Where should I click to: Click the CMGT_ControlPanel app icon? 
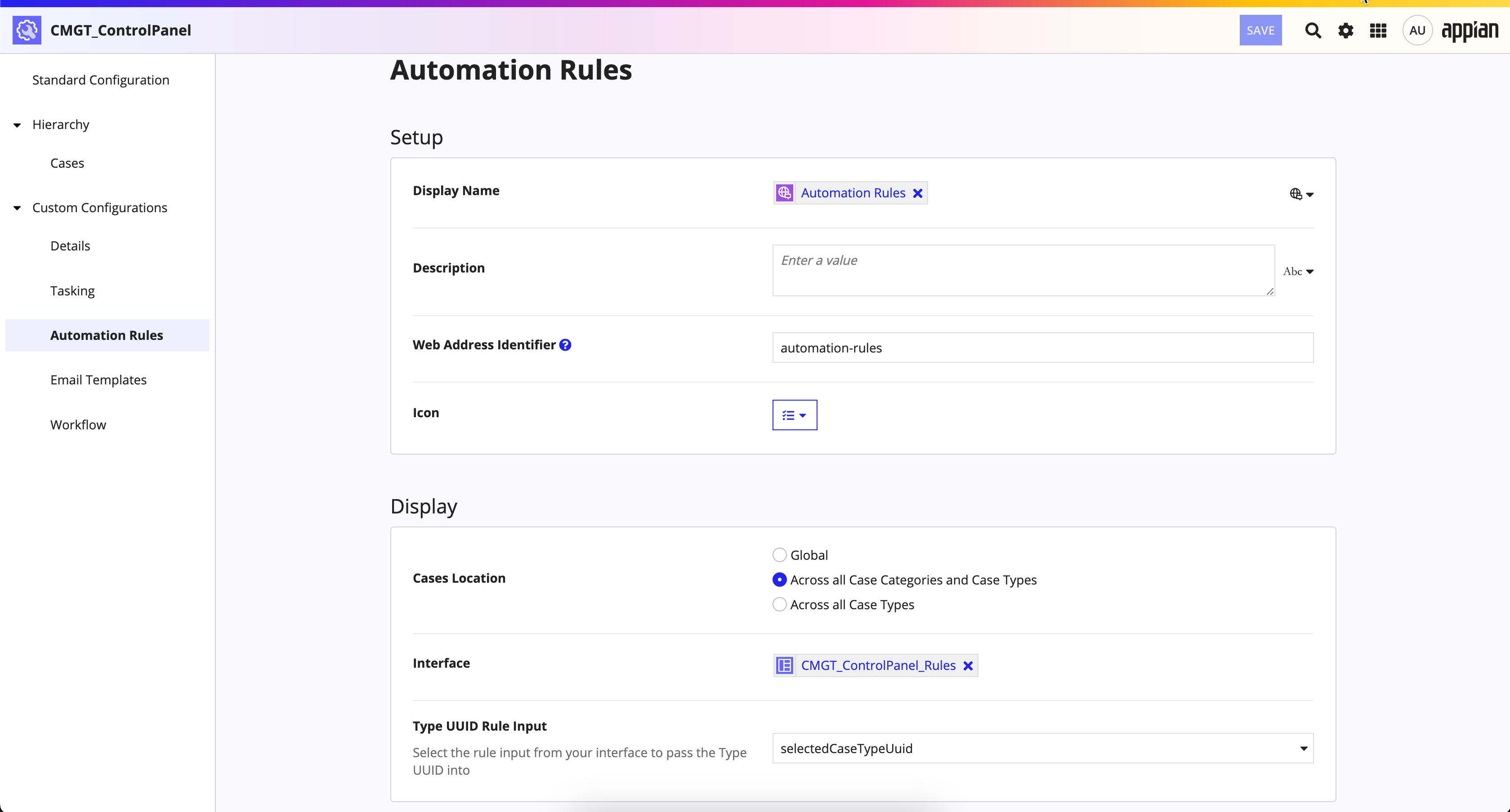pos(27,30)
